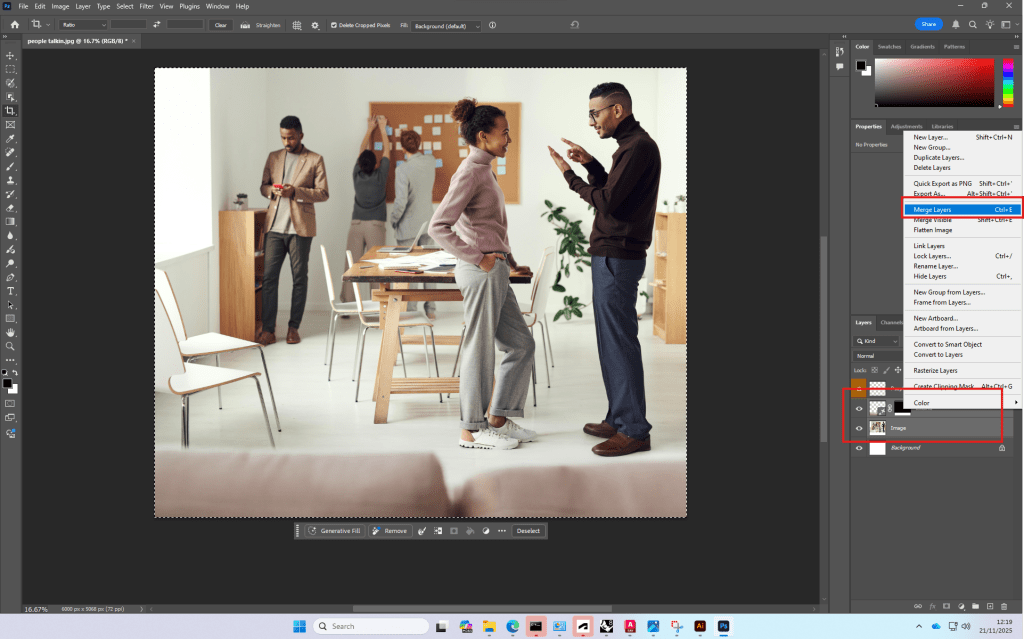Select the Zoom tool
The height and width of the screenshot is (639, 1024).
10,346
